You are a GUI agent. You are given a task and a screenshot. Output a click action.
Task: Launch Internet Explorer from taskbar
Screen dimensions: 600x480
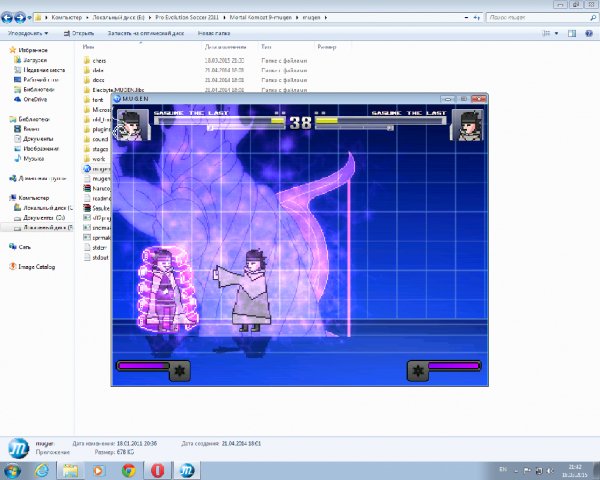[41, 470]
